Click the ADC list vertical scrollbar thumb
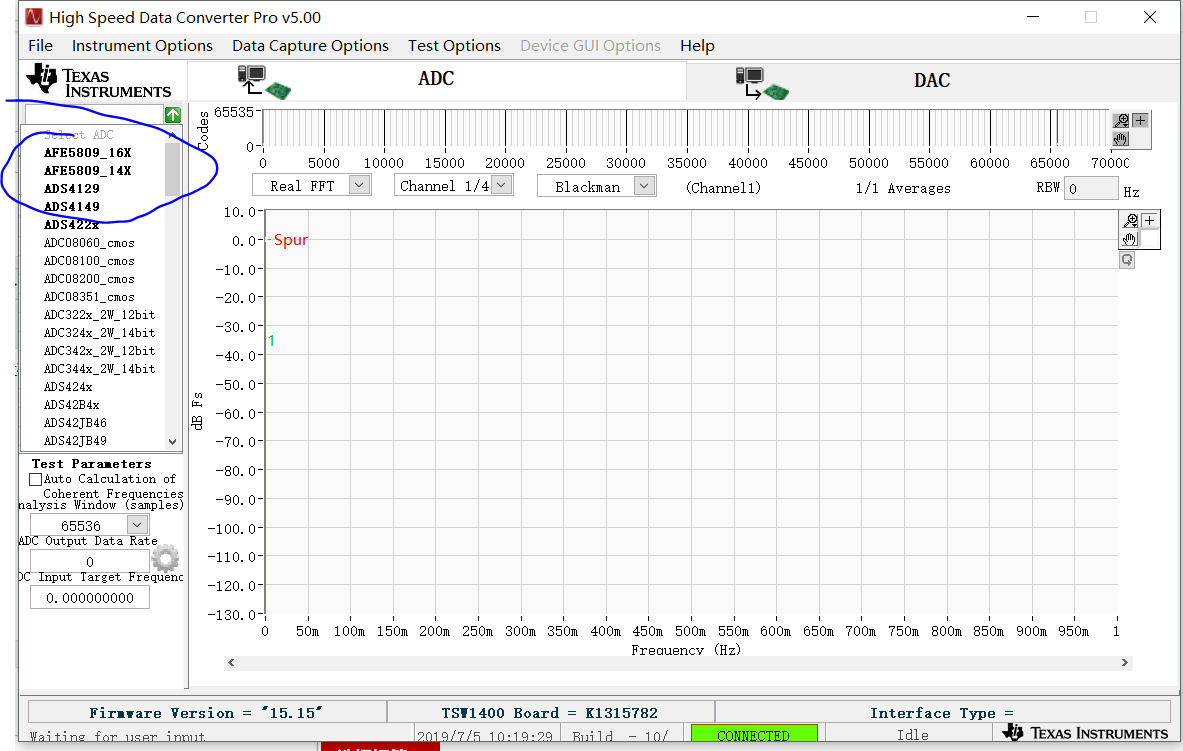The height and width of the screenshot is (751, 1183). click(x=173, y=169)
